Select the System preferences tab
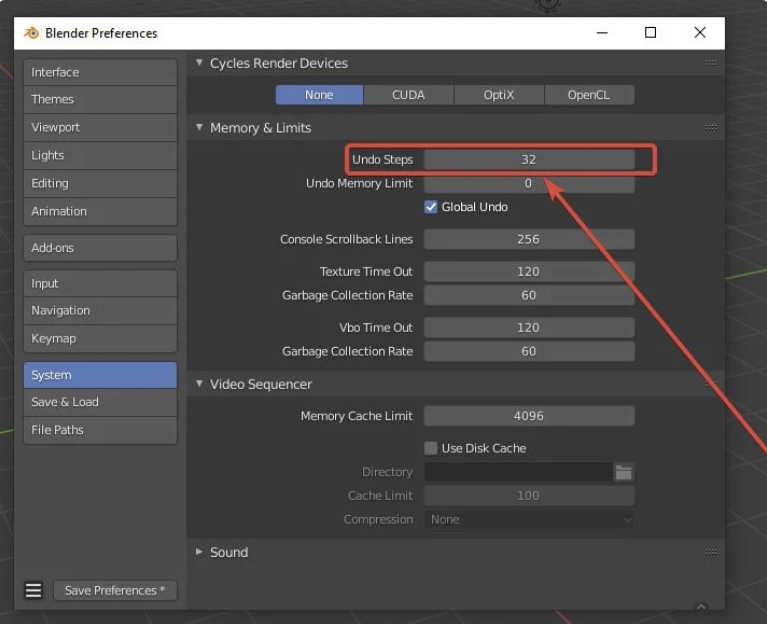 (x=100, y=375)
